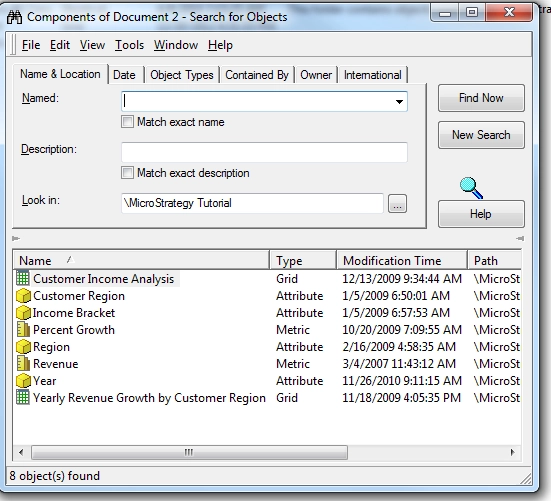Screen dimensions: 551x501
Task: Click the grid icon beside Customer Income Analysis
Action: click(23, 278)
